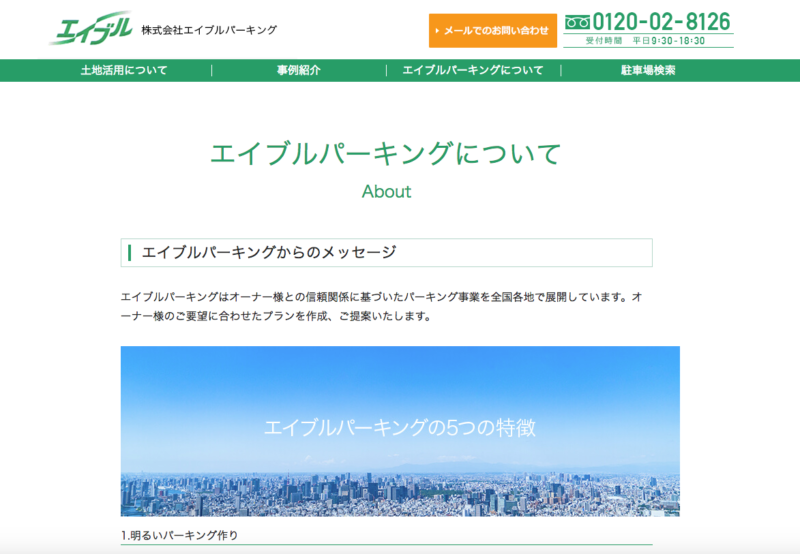Click the 株式会社エイブルパーキング company name text
Viewport: 800px width, 554px height.
[209, 30]
